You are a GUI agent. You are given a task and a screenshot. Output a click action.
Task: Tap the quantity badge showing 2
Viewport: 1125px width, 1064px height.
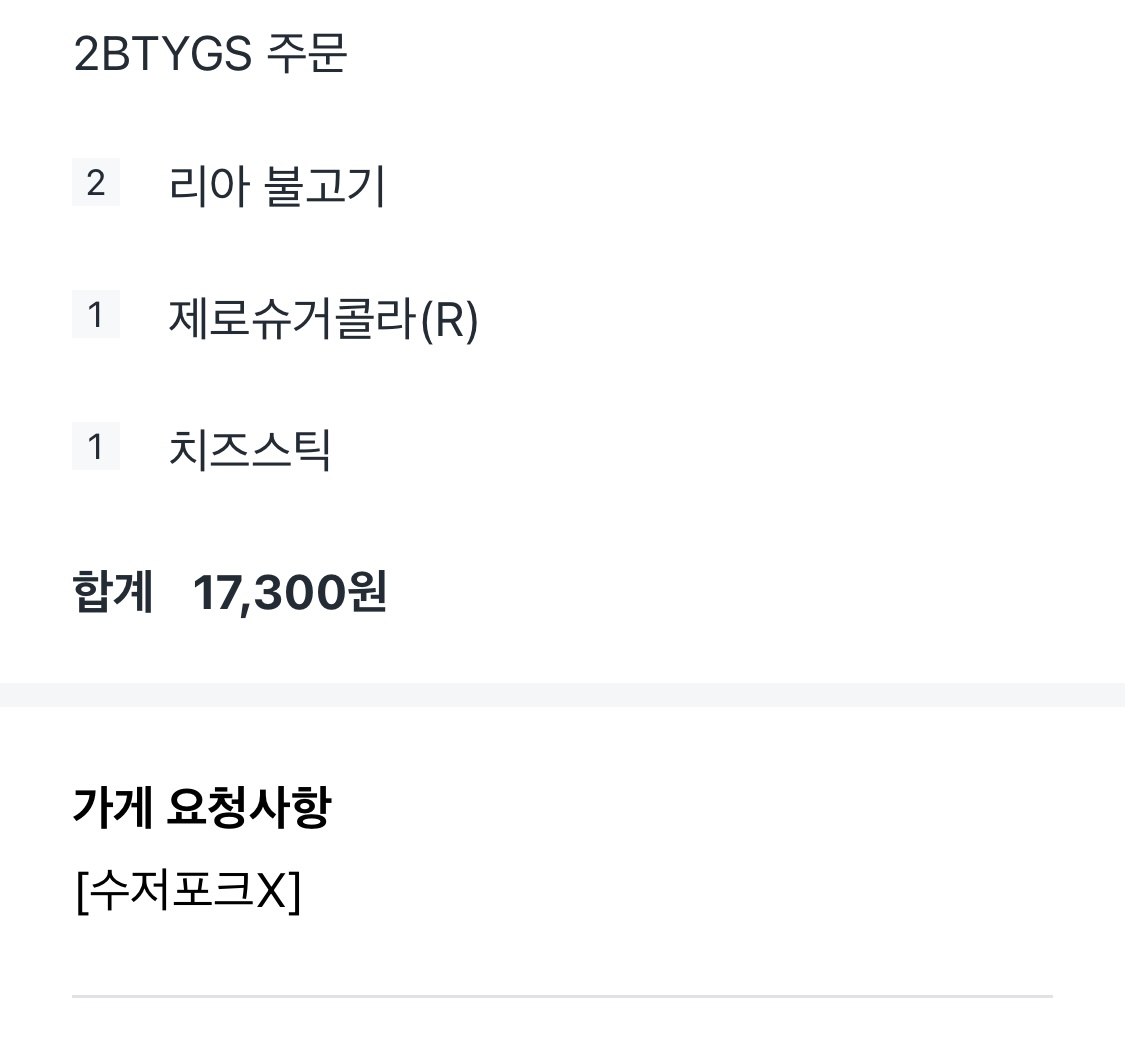96,183
